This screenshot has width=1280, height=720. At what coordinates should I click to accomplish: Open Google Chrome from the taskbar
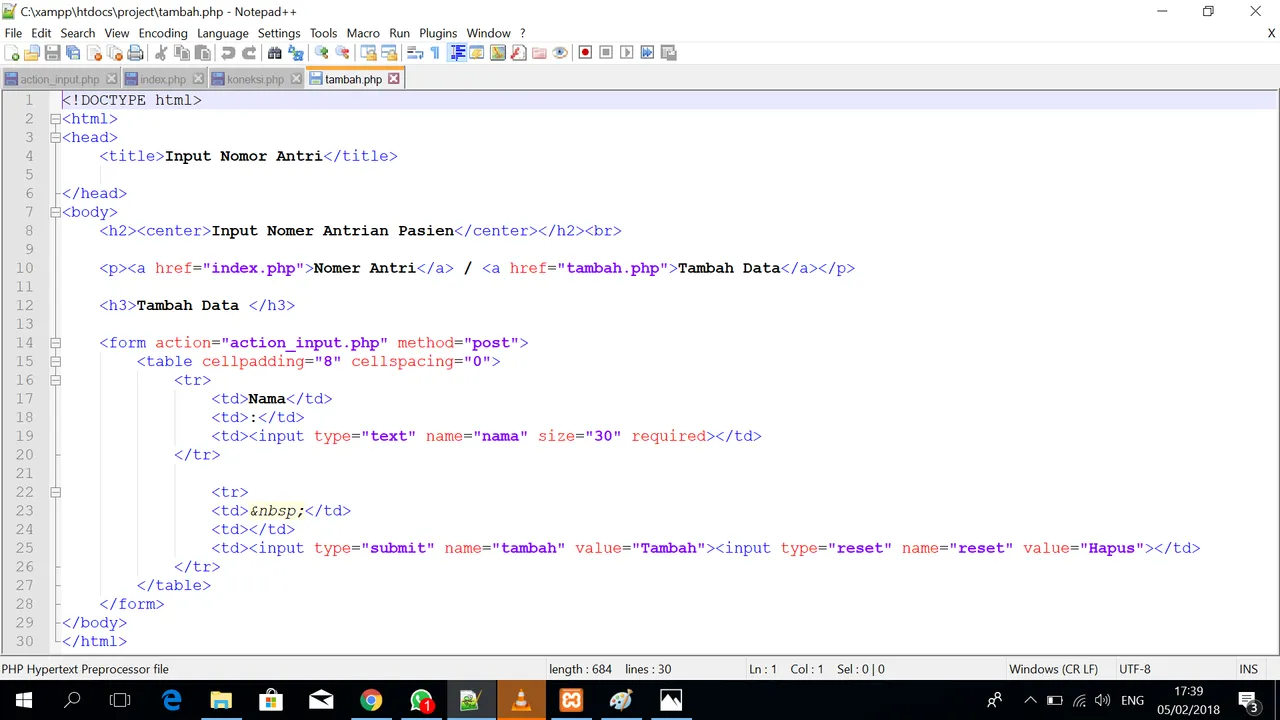[x=371, y=700]
